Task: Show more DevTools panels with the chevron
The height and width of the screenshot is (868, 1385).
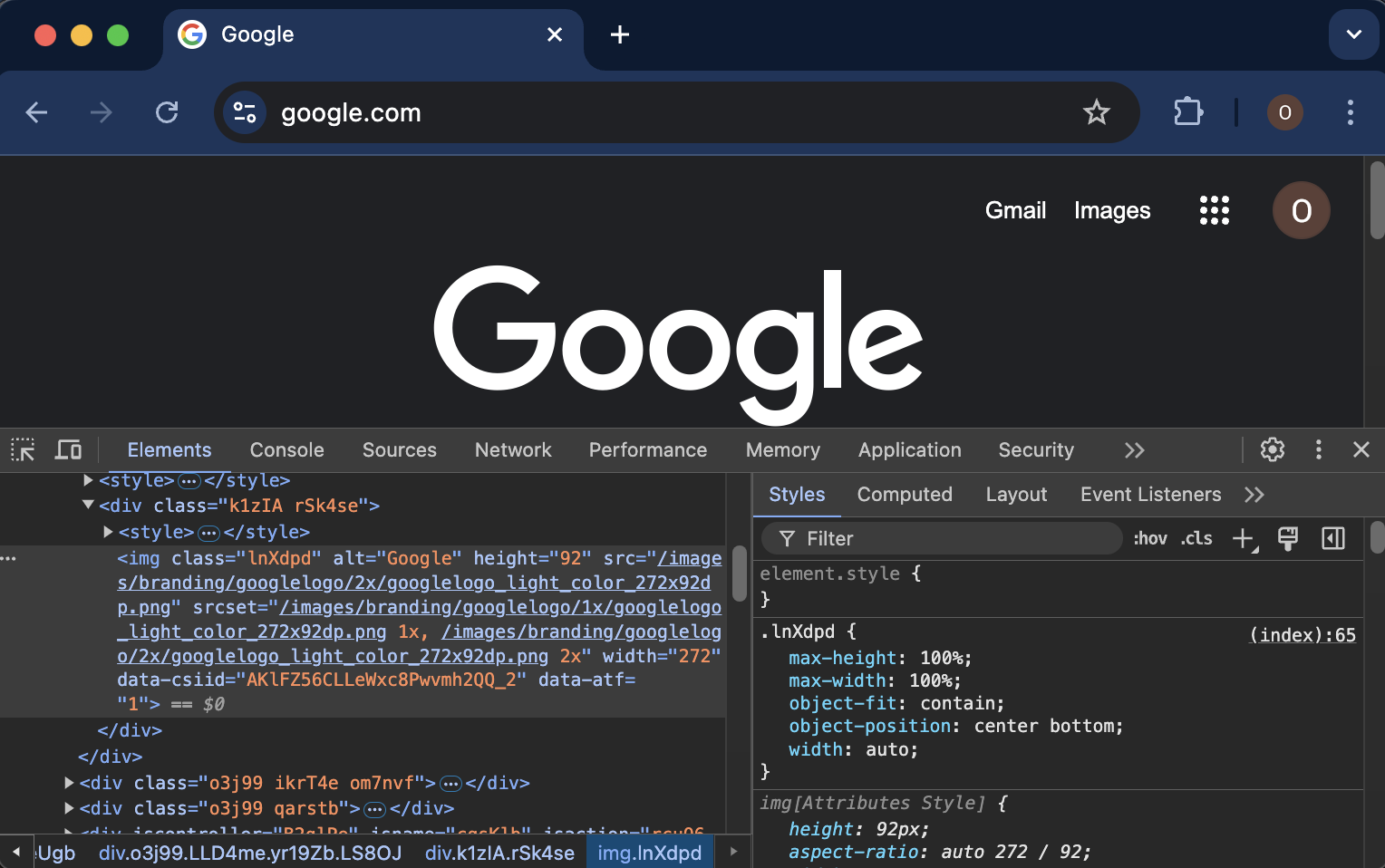Action: pos(1134,450)
